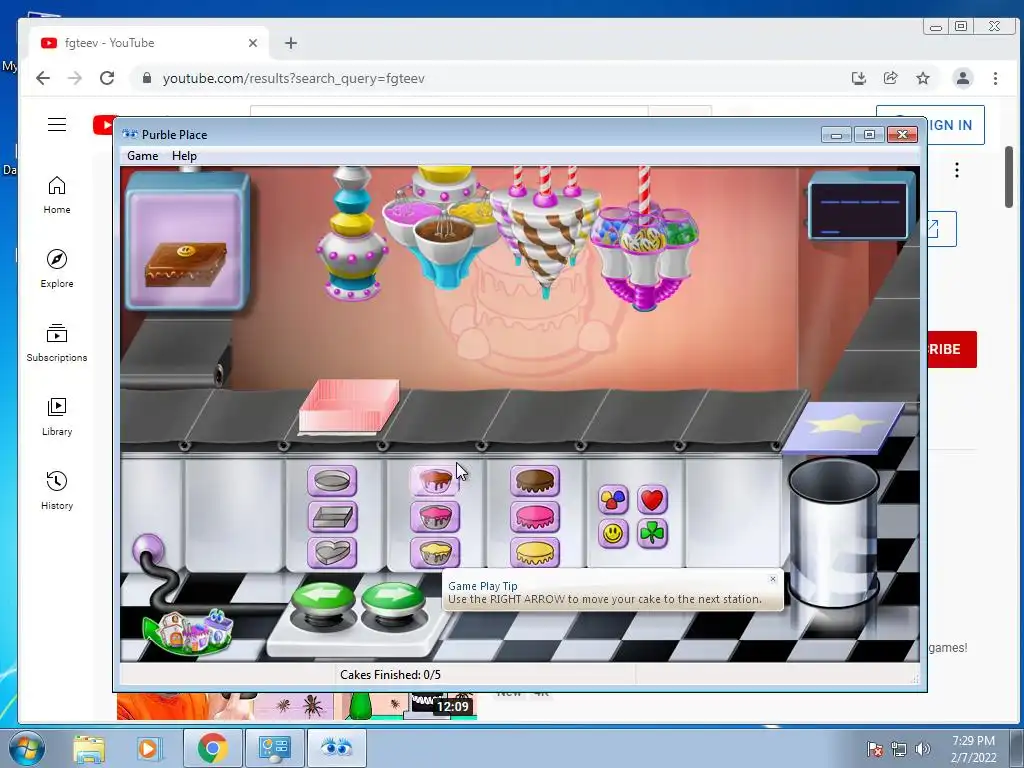Screen dimensions: 1024x768
Task: Choose chocolate batter flavor button
Action: click(x=435, y=481)
